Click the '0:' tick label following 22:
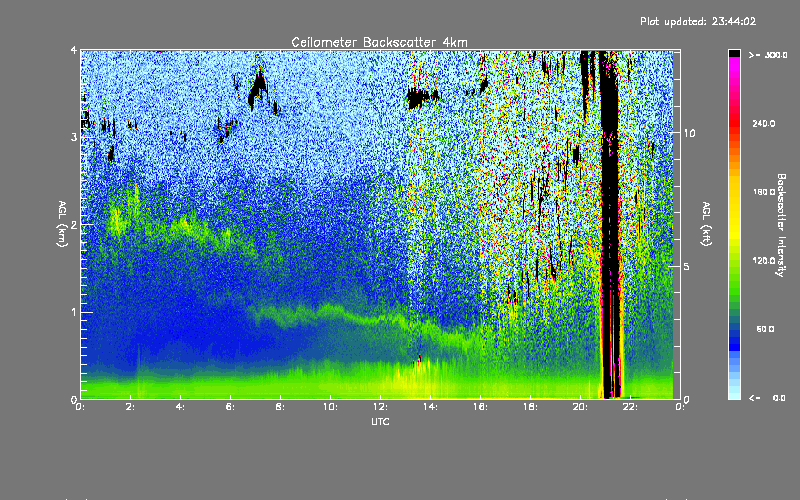This screenshot has width=800, height=500. pyautogui.click(x=680, y=407)
